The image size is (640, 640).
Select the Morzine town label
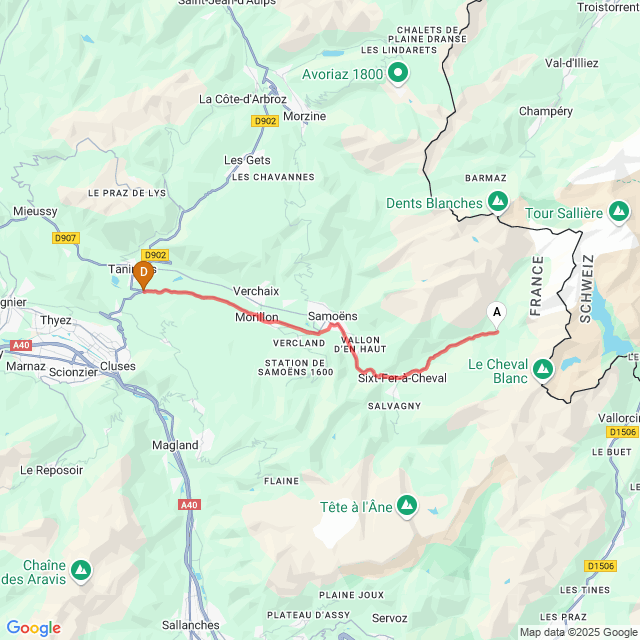coord(304,116)
